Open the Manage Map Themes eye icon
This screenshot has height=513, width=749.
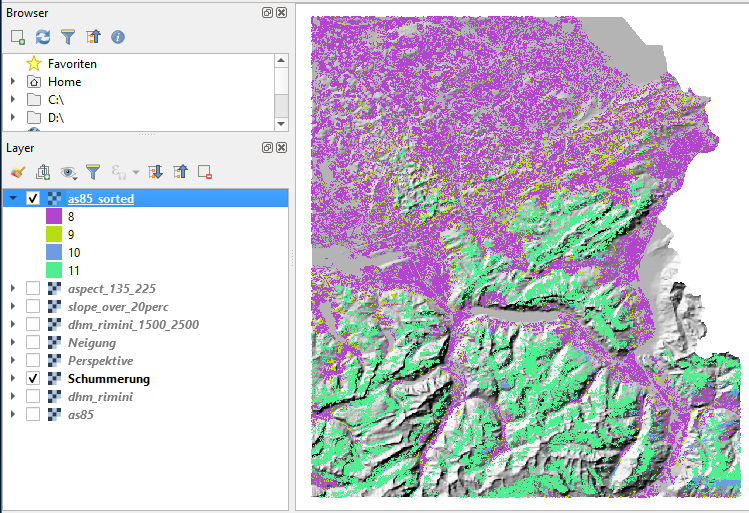(68, 172)
